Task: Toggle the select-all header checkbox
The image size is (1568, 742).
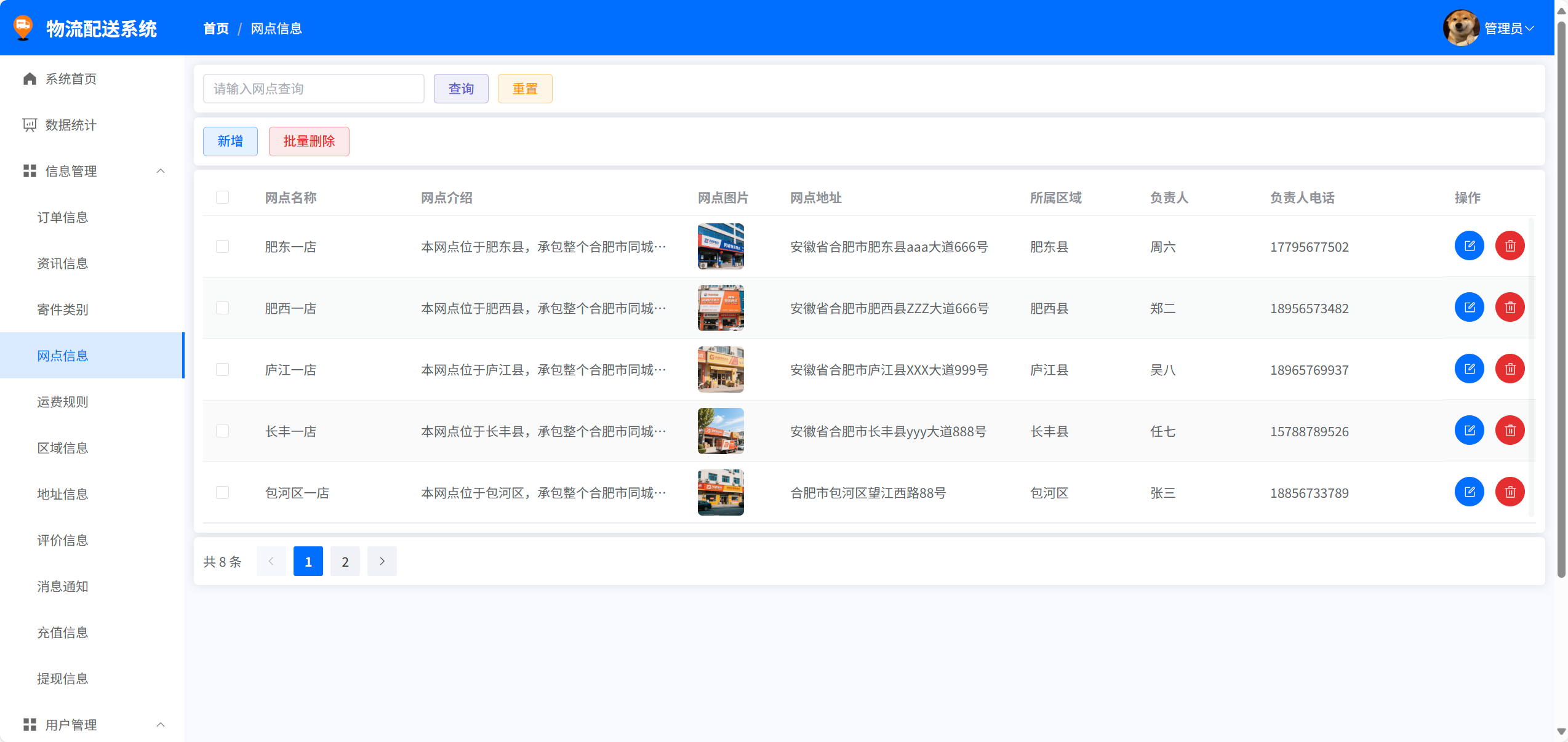Action: 222,197
